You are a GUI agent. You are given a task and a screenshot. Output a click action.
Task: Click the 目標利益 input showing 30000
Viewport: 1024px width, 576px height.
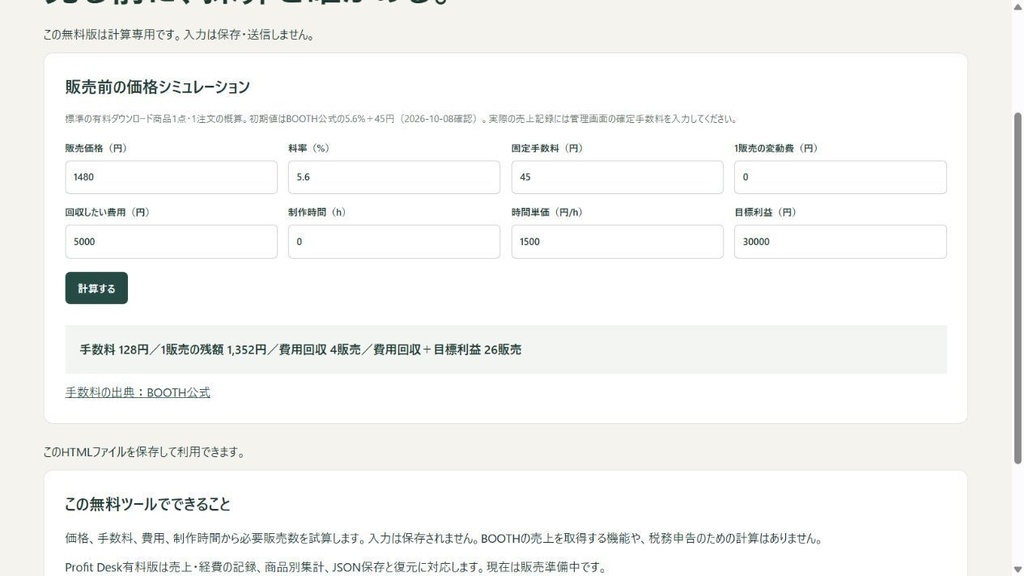(x=840, y=242)
